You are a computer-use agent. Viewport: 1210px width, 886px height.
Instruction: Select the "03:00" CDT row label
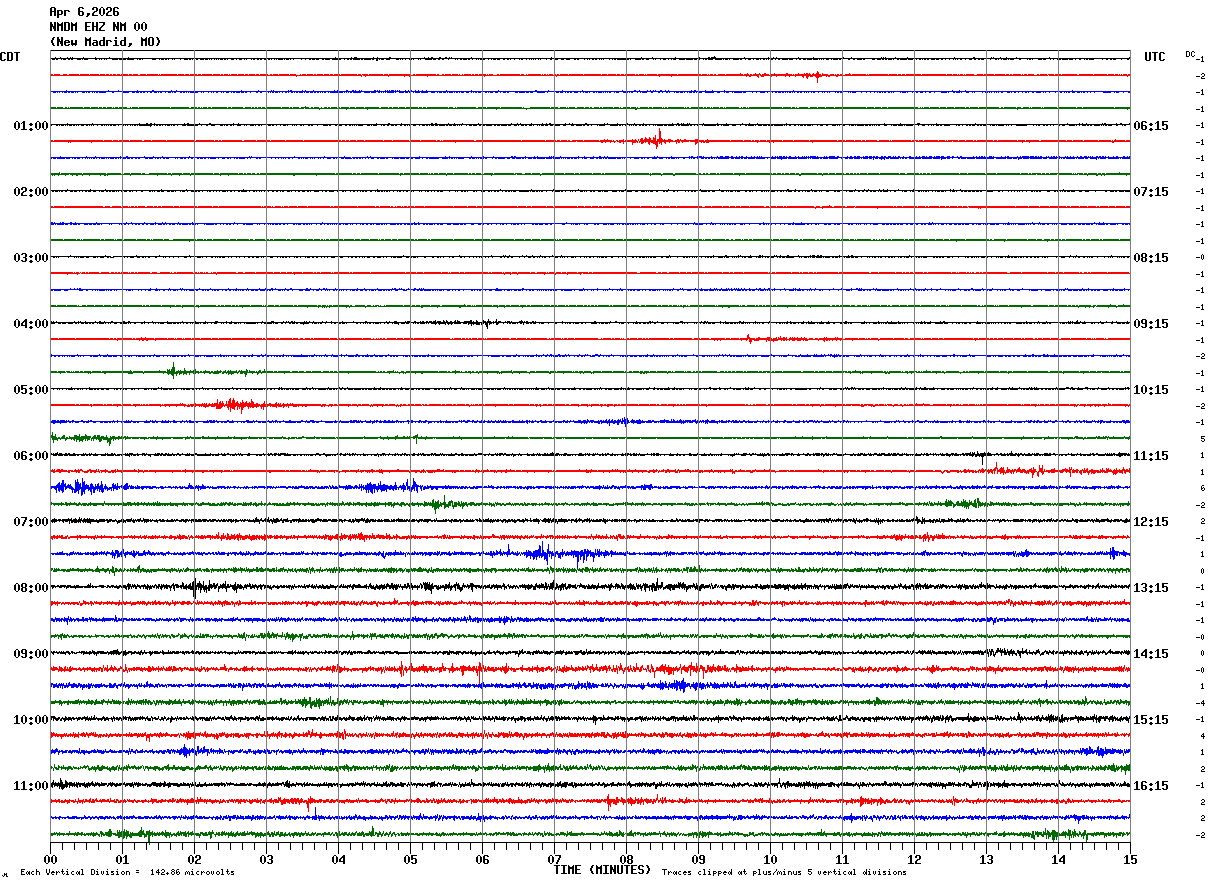point(31,258)
